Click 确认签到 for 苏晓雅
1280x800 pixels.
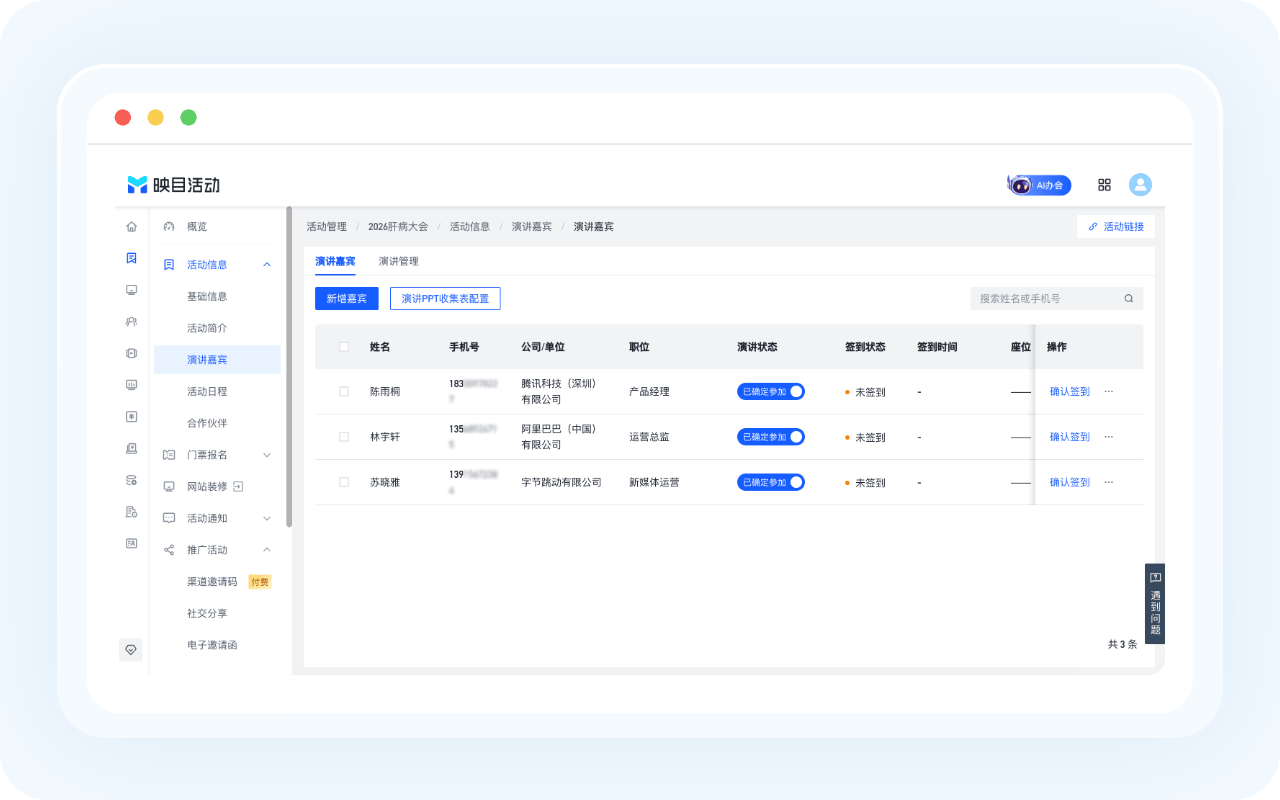pyautogui.click(x=1070, y=482)
